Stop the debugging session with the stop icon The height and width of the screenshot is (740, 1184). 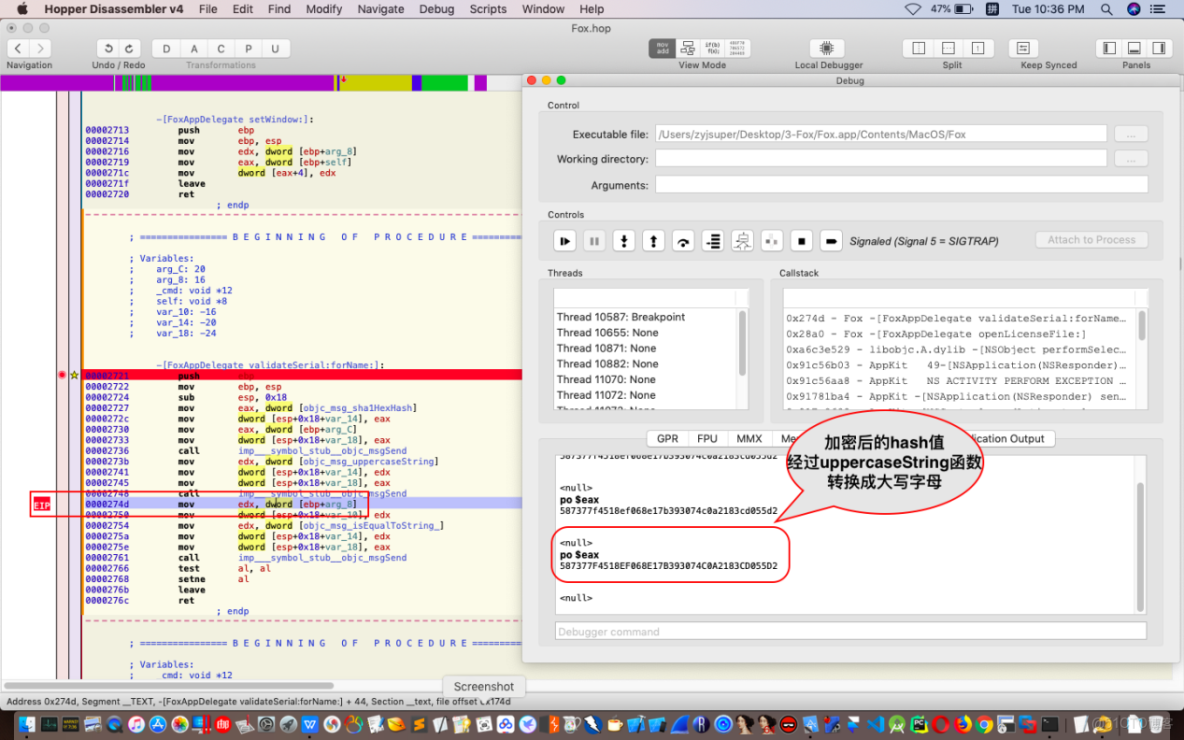point(801,240)
